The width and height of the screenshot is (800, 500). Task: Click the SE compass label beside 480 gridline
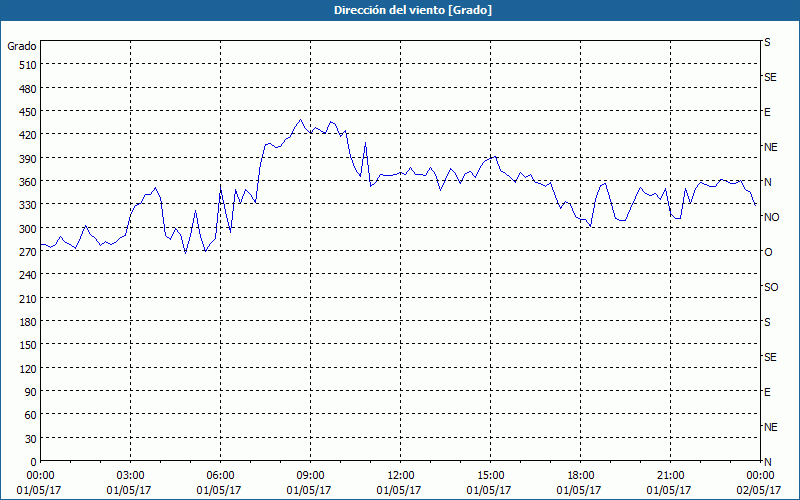[x=770, y=77]
